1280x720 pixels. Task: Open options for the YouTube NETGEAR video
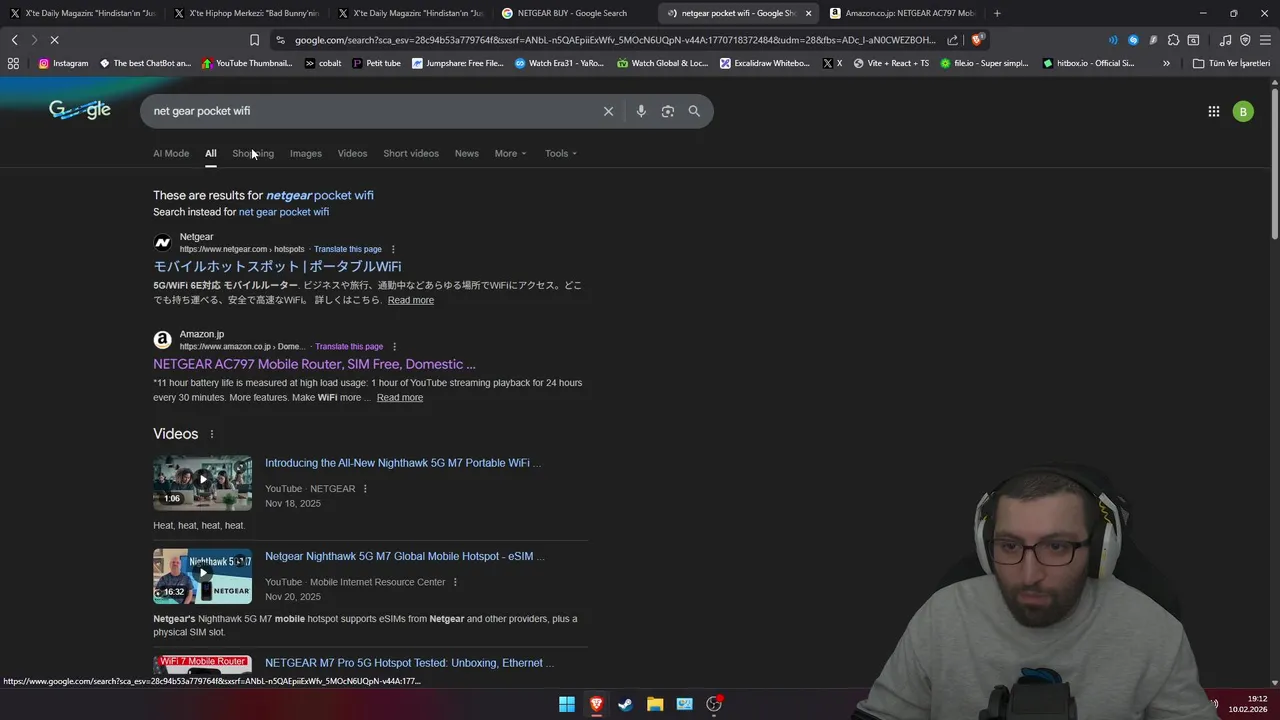[365, 489]
